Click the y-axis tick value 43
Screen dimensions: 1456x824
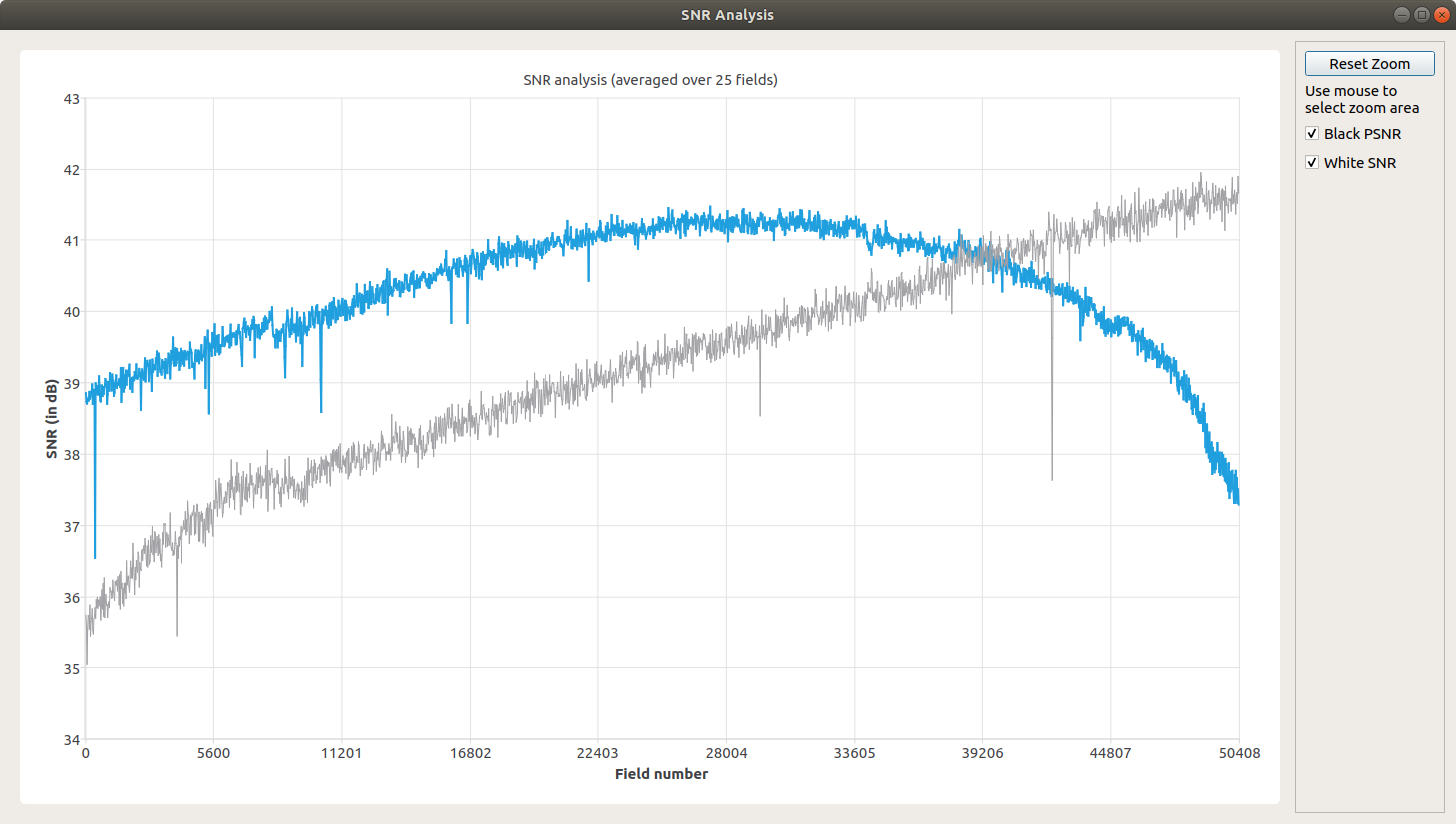(72, 99)
